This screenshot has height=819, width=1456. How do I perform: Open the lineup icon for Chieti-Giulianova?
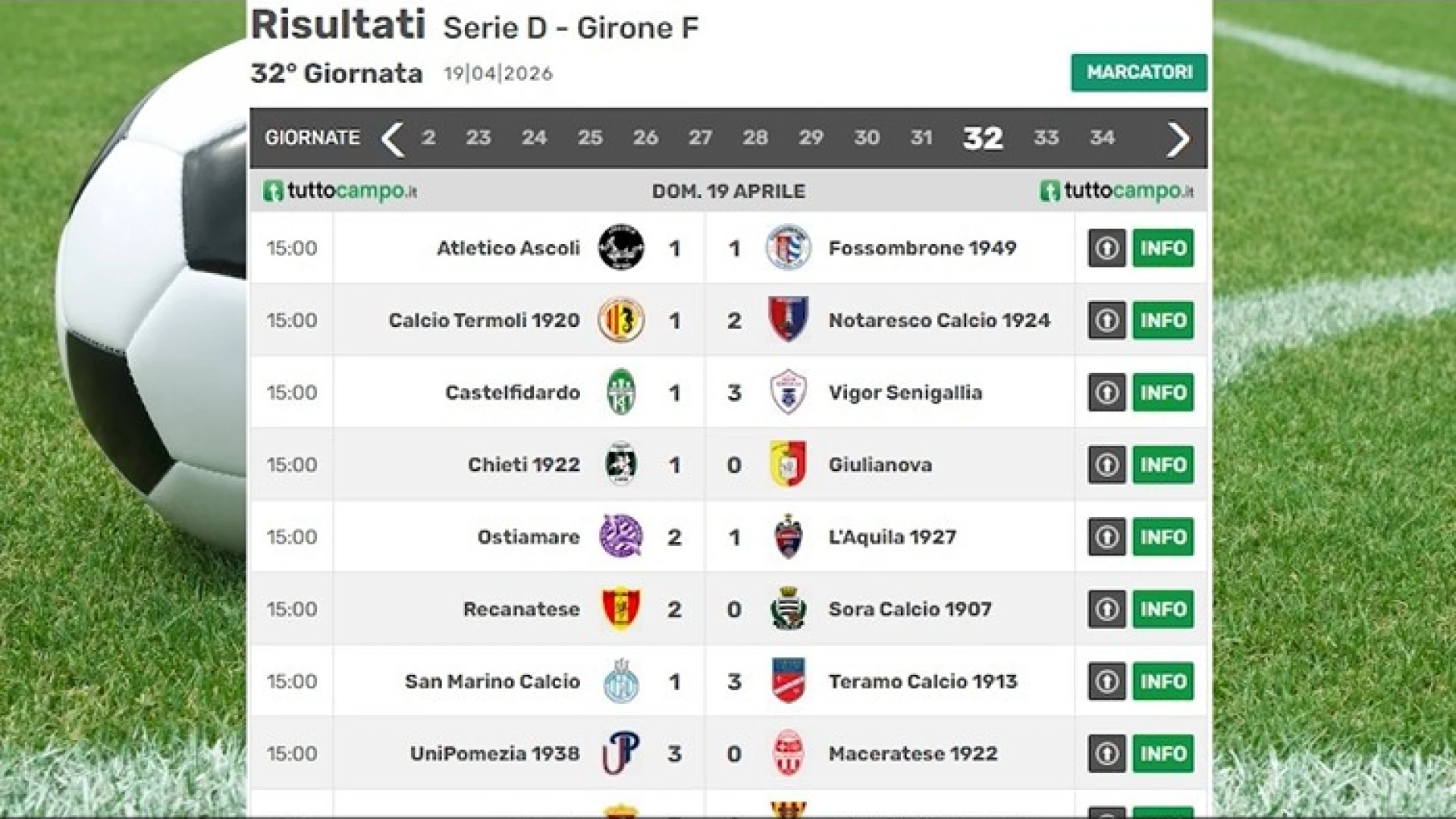pos(1105,465)
